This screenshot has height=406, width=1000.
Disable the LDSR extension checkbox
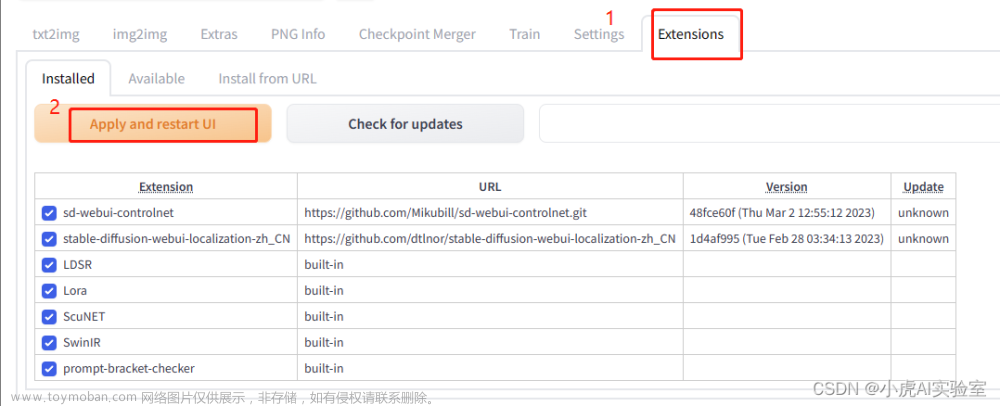[49, 265]
